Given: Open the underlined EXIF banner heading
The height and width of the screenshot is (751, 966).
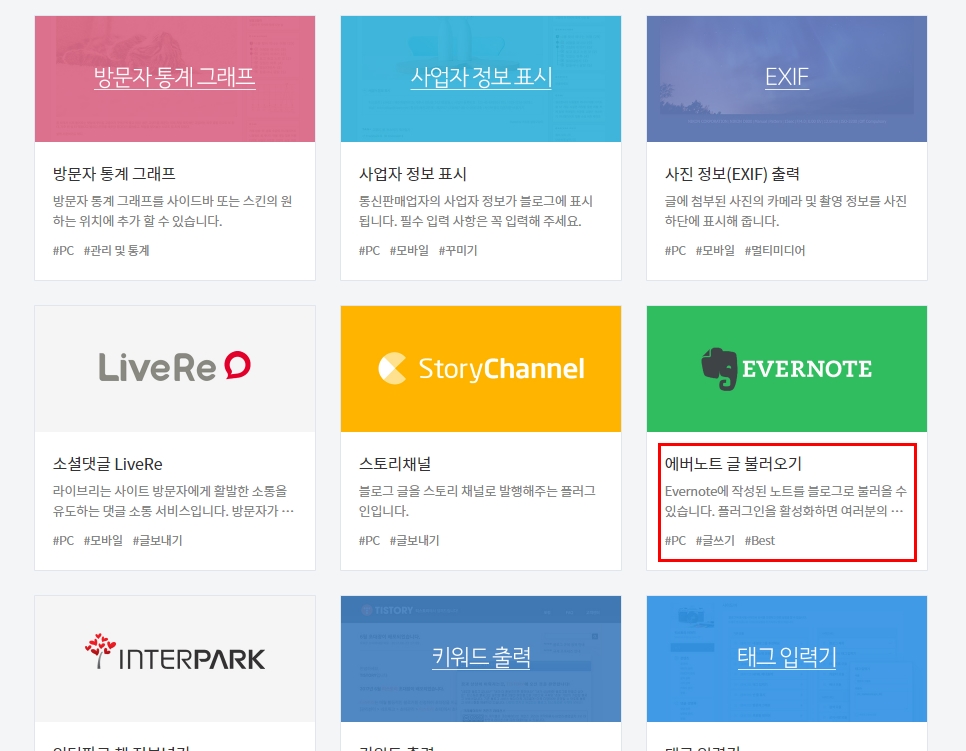Looking at the screenshot, I should click(787, 77).
